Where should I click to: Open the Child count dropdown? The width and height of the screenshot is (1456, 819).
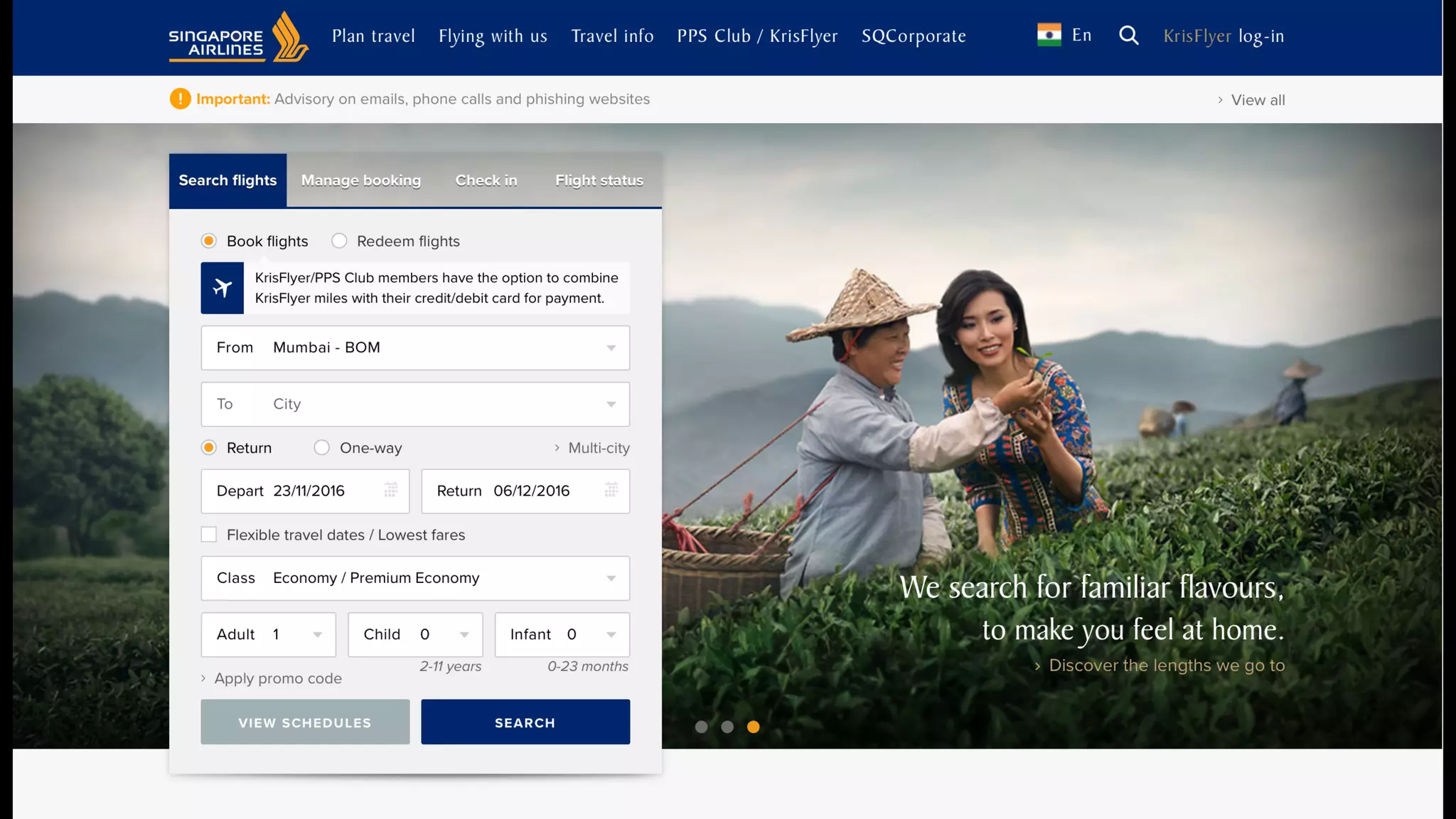[x=464, y=634]
